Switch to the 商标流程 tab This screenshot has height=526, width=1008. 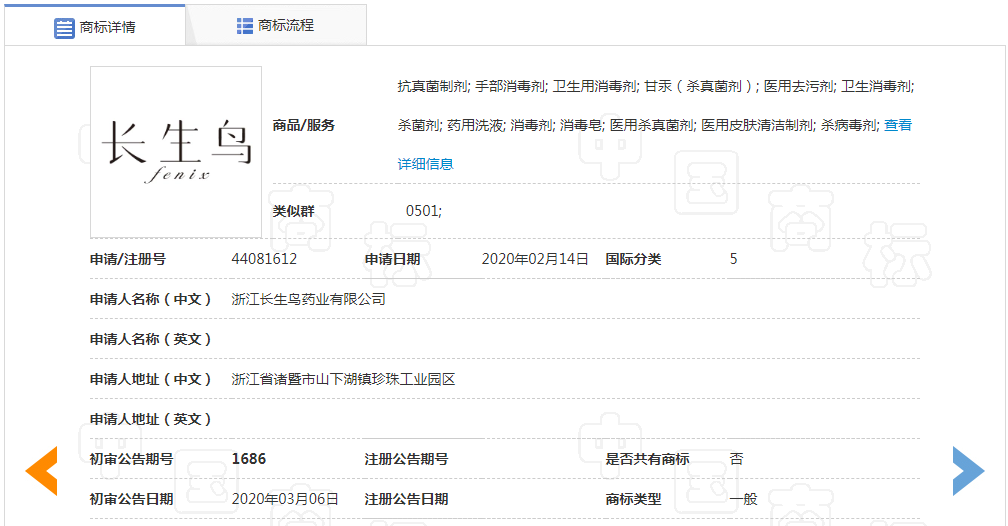(276, 26)
